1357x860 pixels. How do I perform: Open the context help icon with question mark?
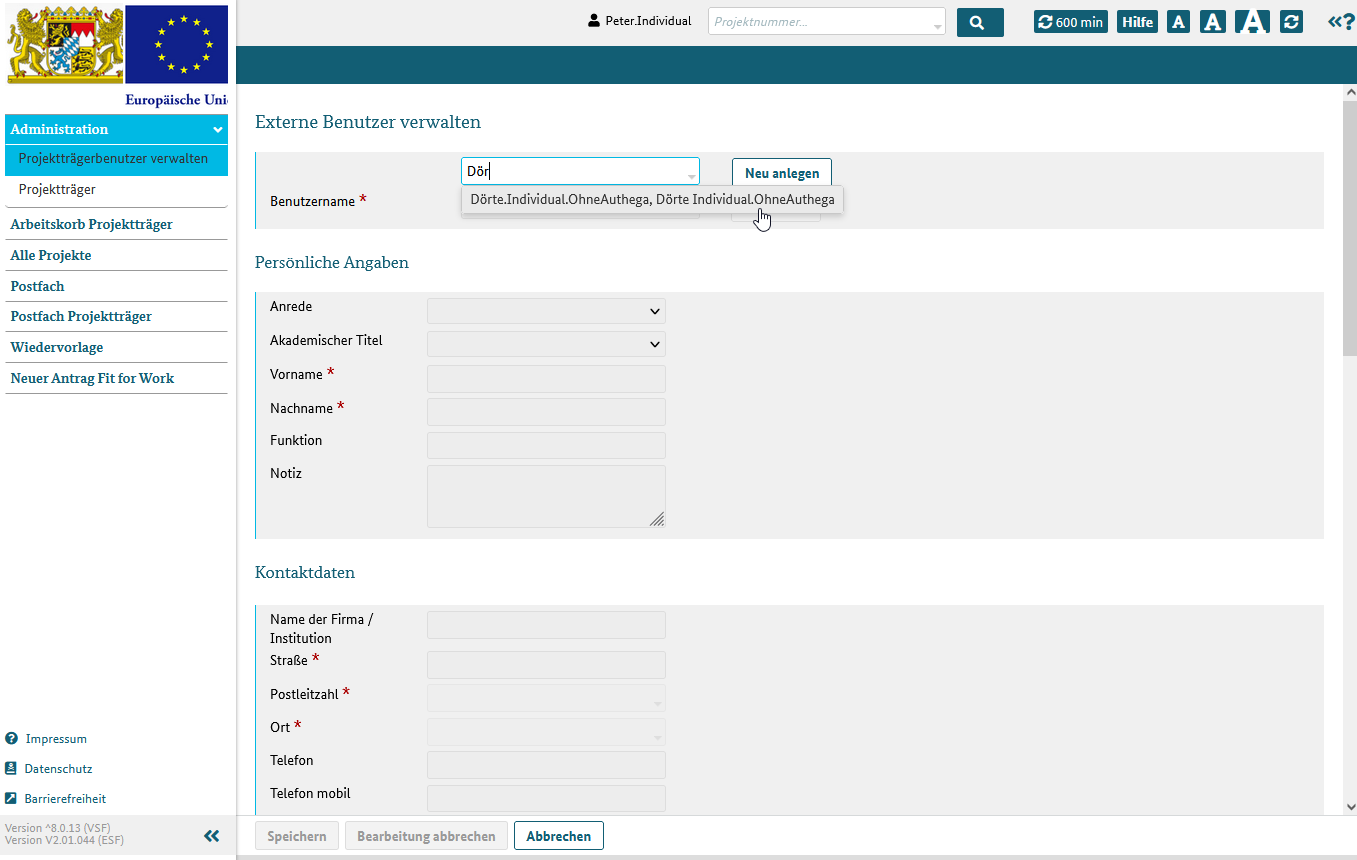click(1341, 22)
